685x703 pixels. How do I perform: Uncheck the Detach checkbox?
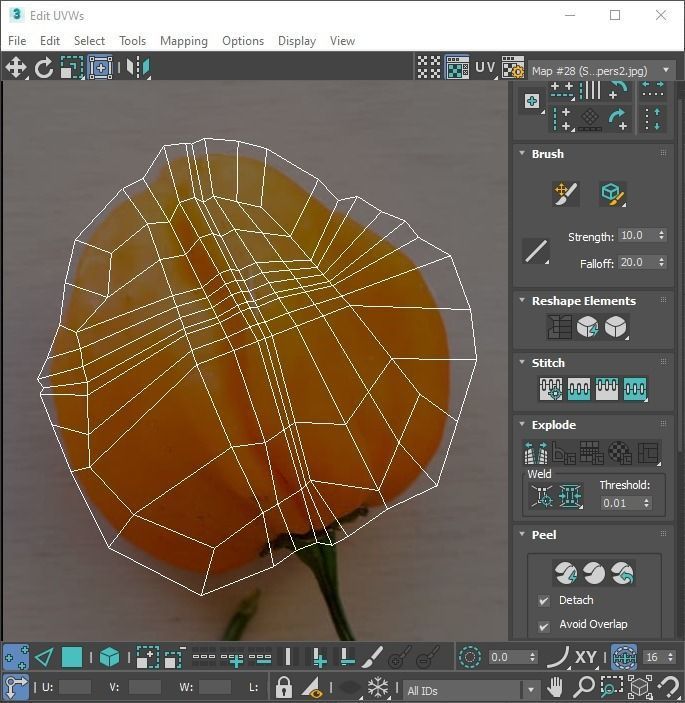tap(544, 601)
